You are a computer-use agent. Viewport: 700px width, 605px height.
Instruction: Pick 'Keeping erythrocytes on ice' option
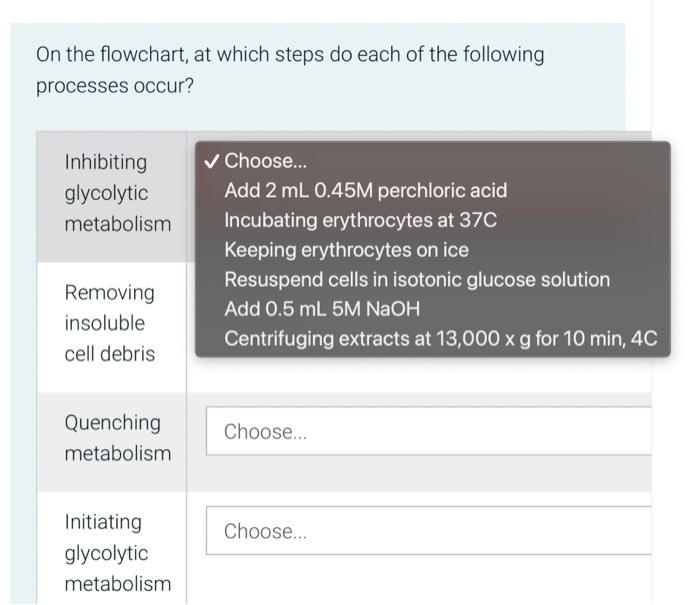tap(346, 250)
